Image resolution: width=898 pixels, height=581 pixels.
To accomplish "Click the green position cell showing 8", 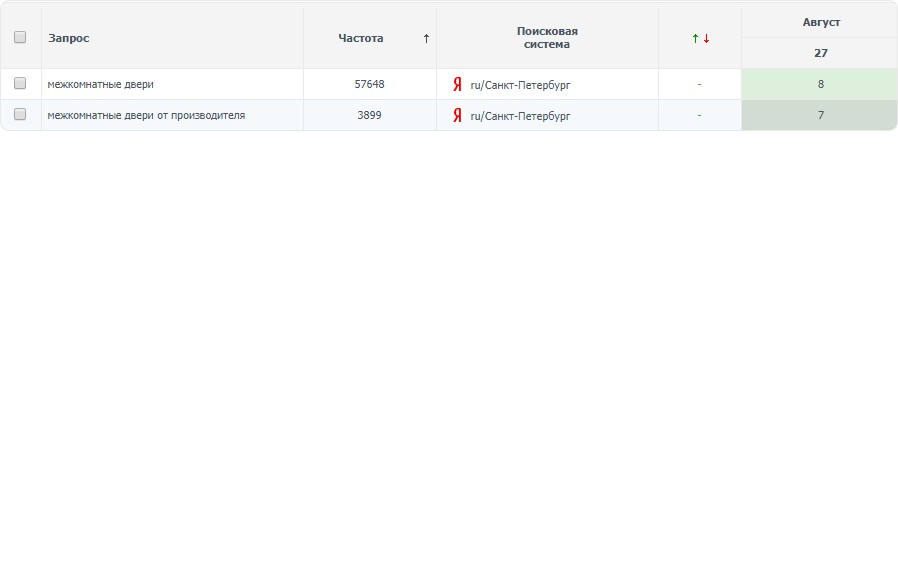I will coord(820,84).
